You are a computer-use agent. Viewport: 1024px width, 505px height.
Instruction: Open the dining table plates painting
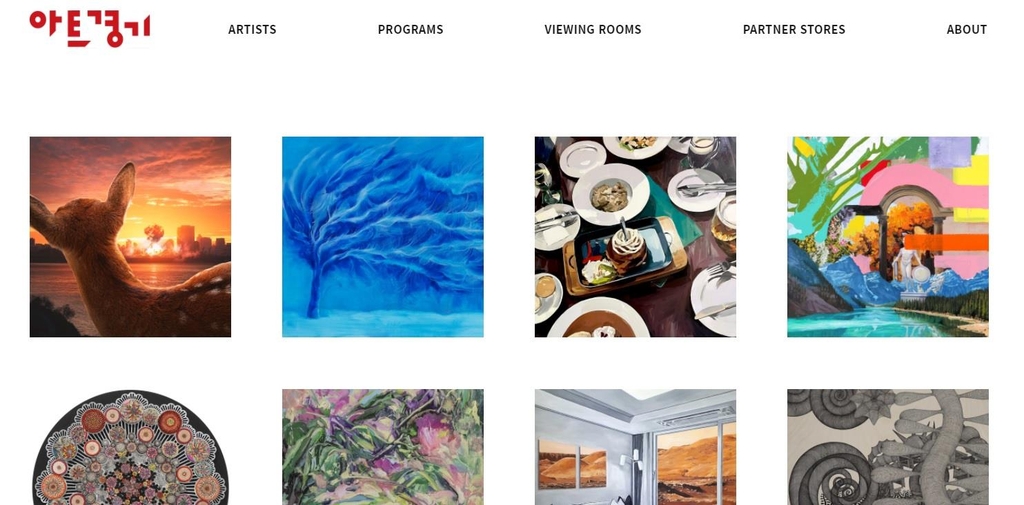(x=635, y=236)
